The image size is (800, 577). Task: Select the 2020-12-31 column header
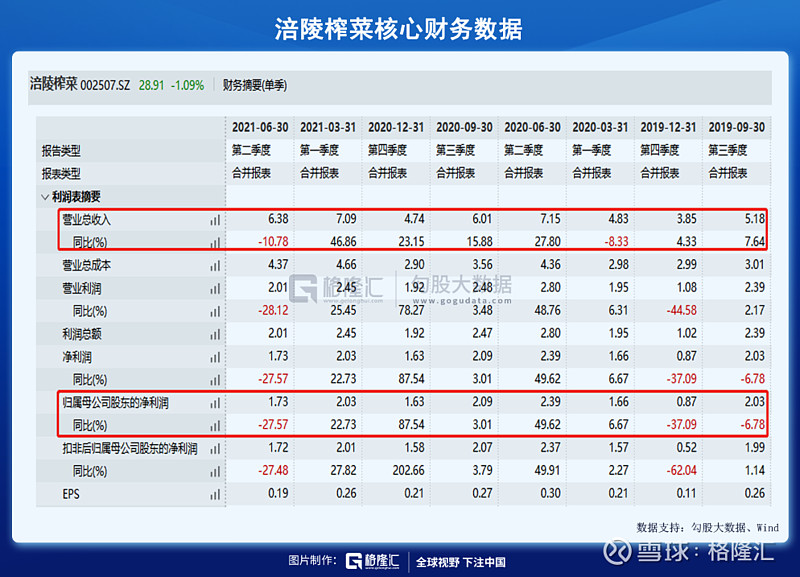pyautogui.click(x=396, y=128)
